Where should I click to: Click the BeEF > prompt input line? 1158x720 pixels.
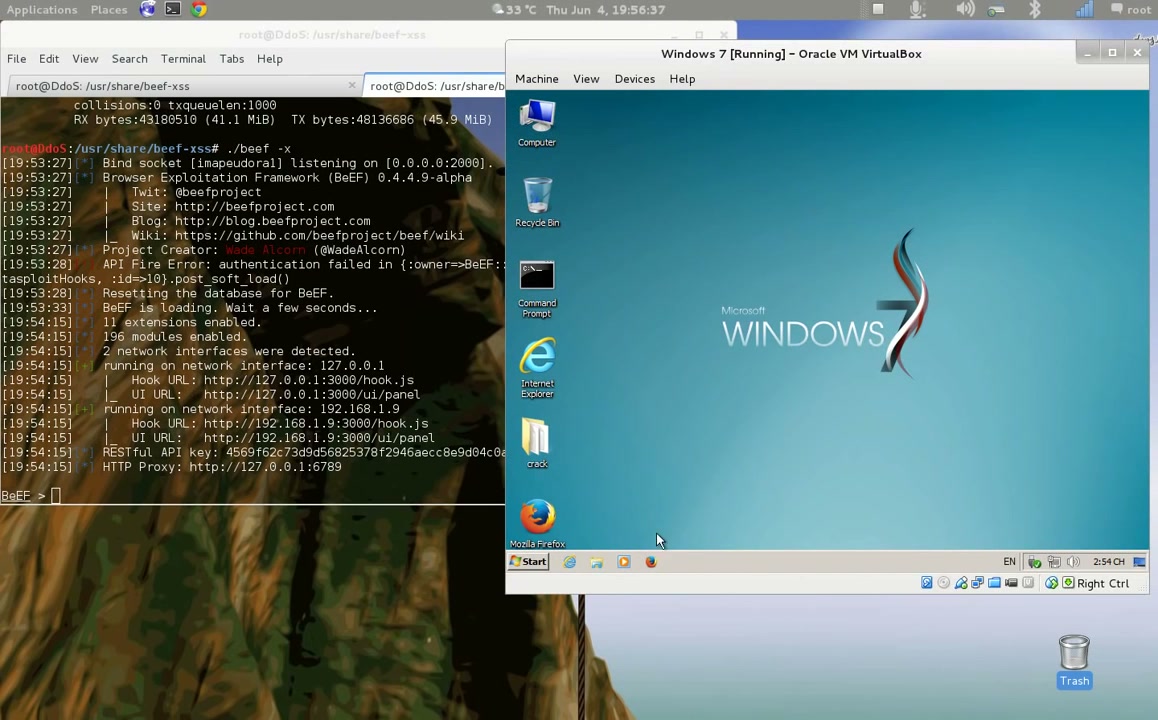pos(253,496)
